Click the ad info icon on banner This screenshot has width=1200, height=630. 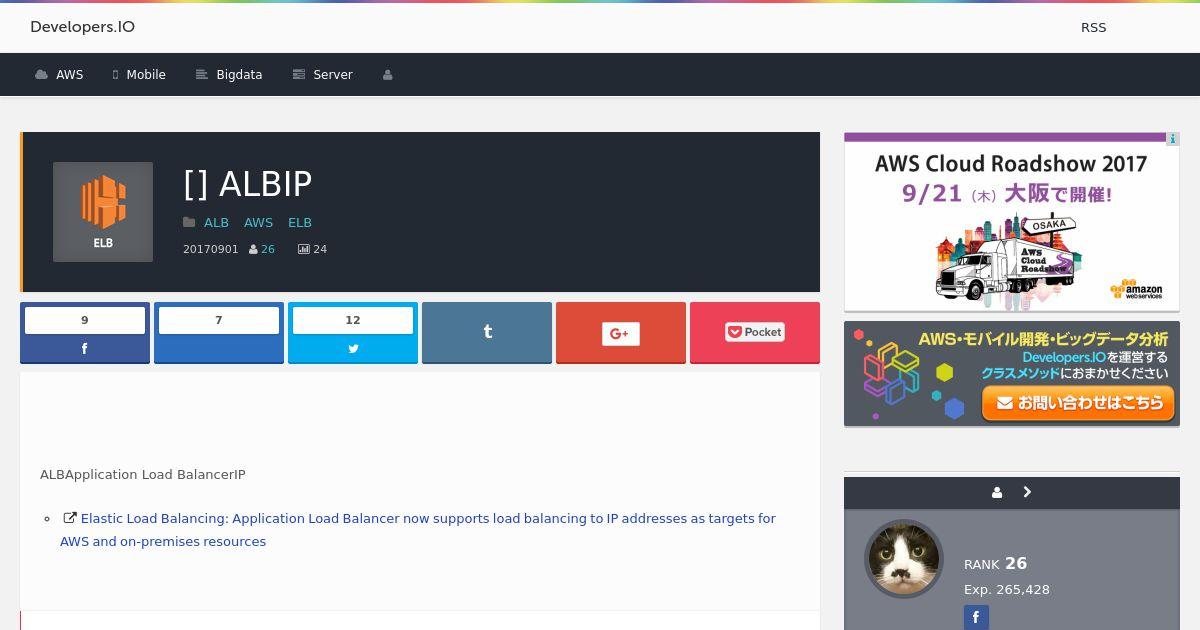[x=1173, y=139]
